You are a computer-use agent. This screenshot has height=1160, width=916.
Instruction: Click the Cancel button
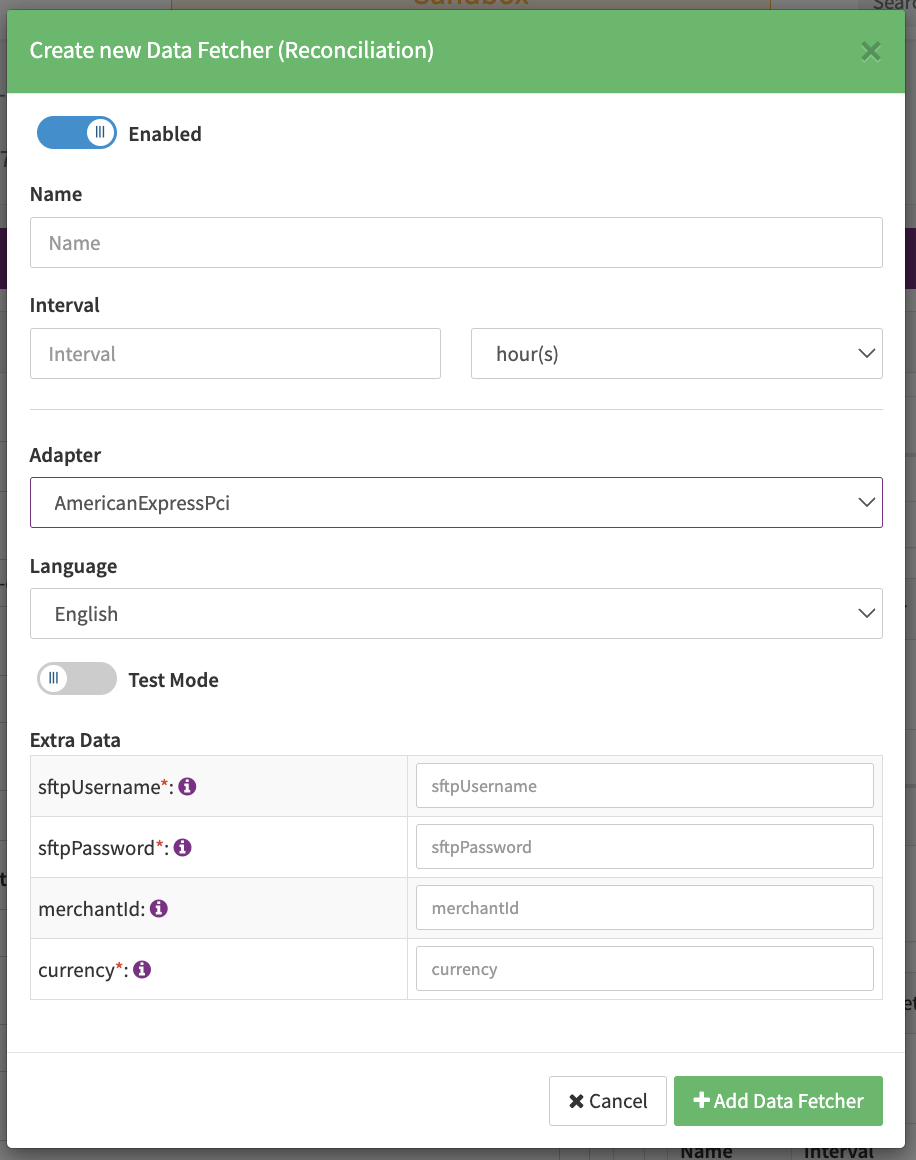(x=608, y=1101)
